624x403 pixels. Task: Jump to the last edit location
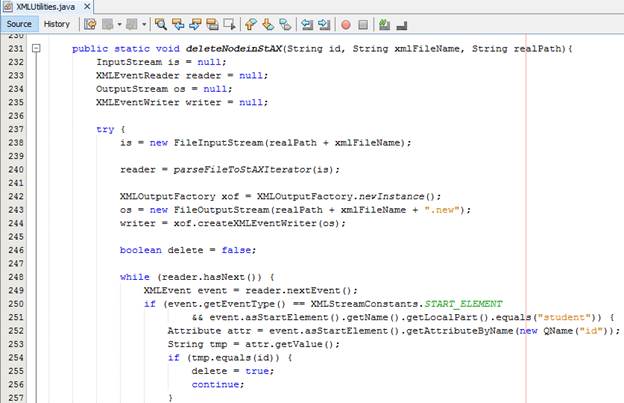90,25
